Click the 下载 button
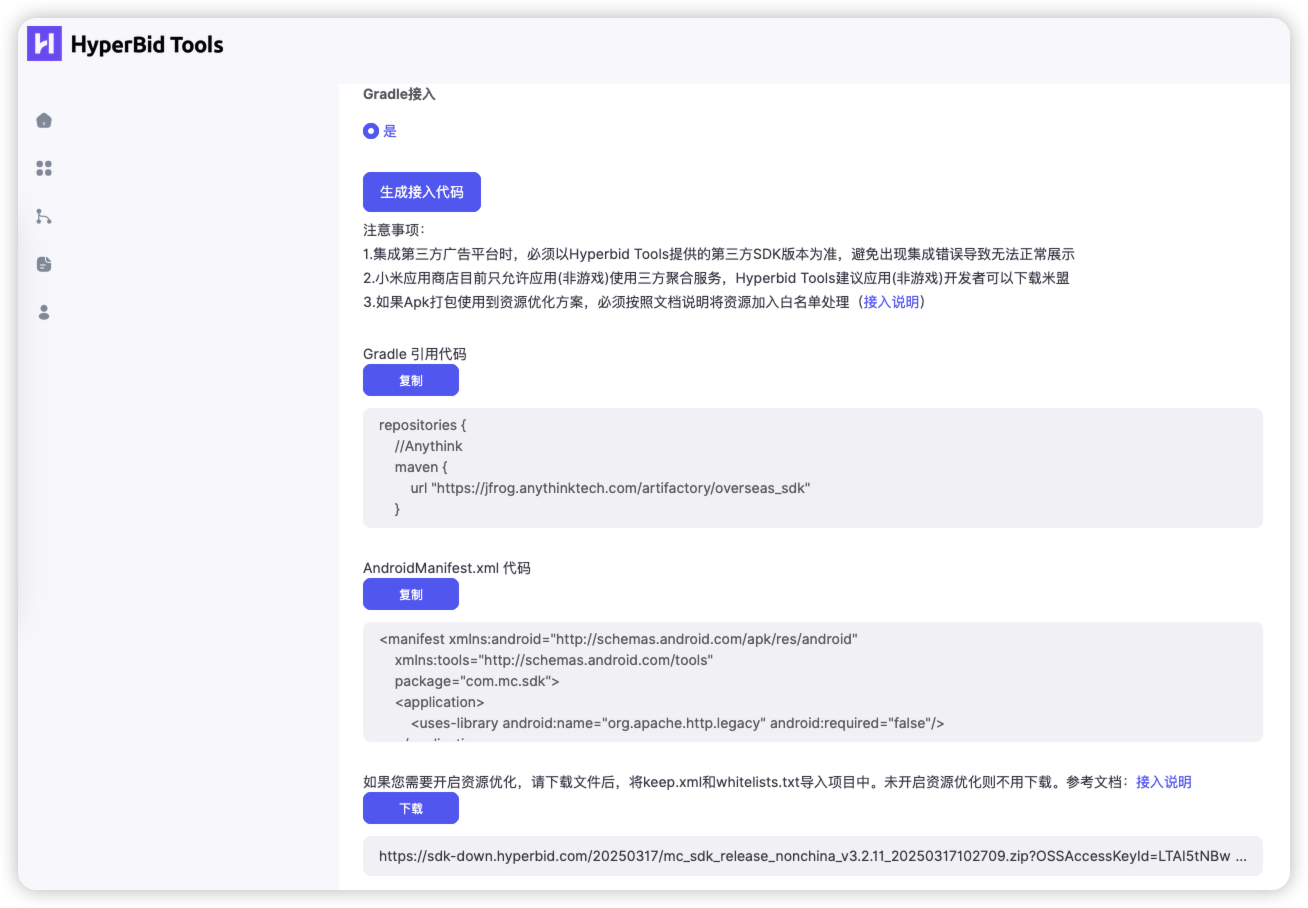 411,808
